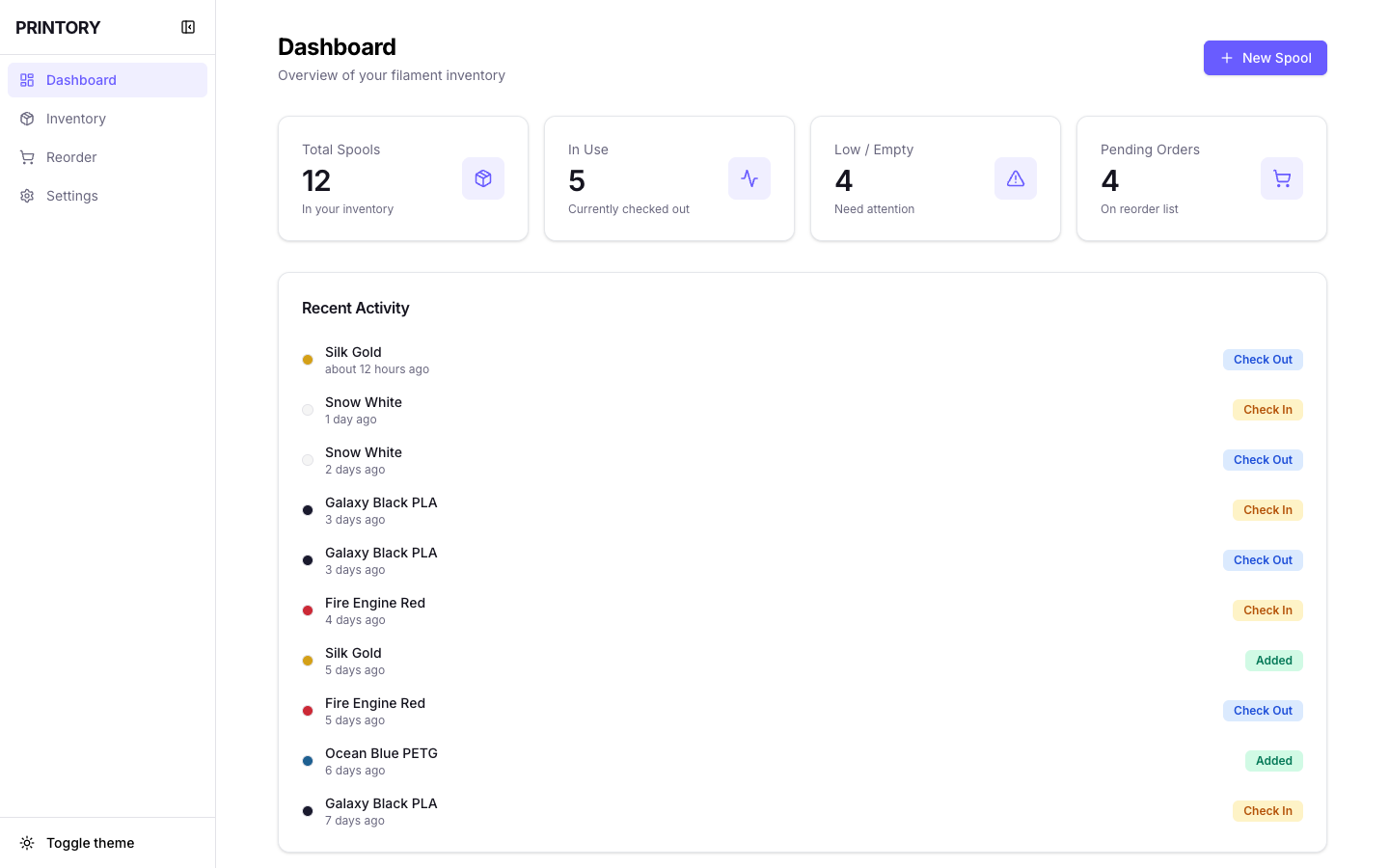This screenshot has width=1389, height=868.
Task: Click the Total Spools package icon
Action: [x=483, y=178]
